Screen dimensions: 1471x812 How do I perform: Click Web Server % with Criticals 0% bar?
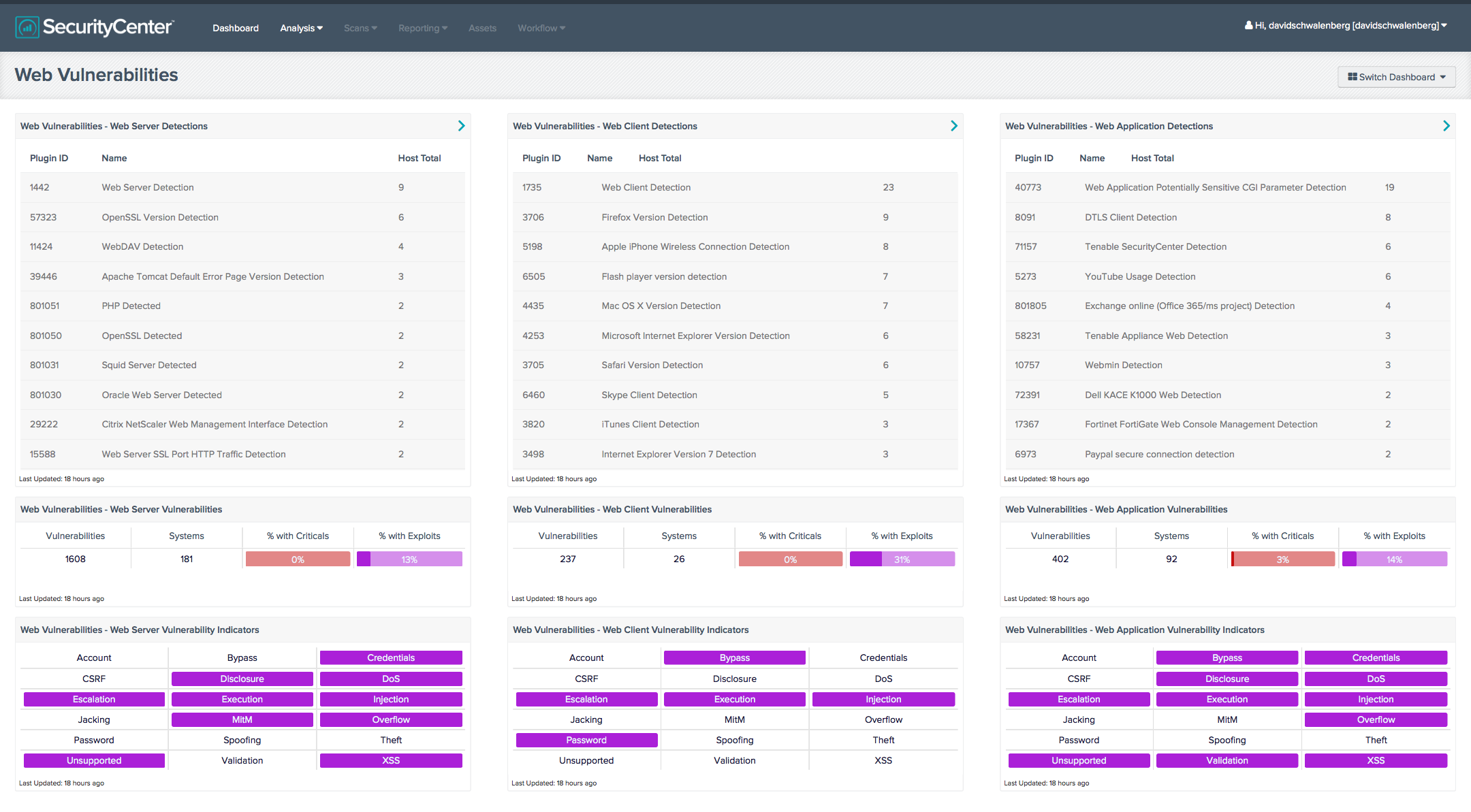pos(298,559)
